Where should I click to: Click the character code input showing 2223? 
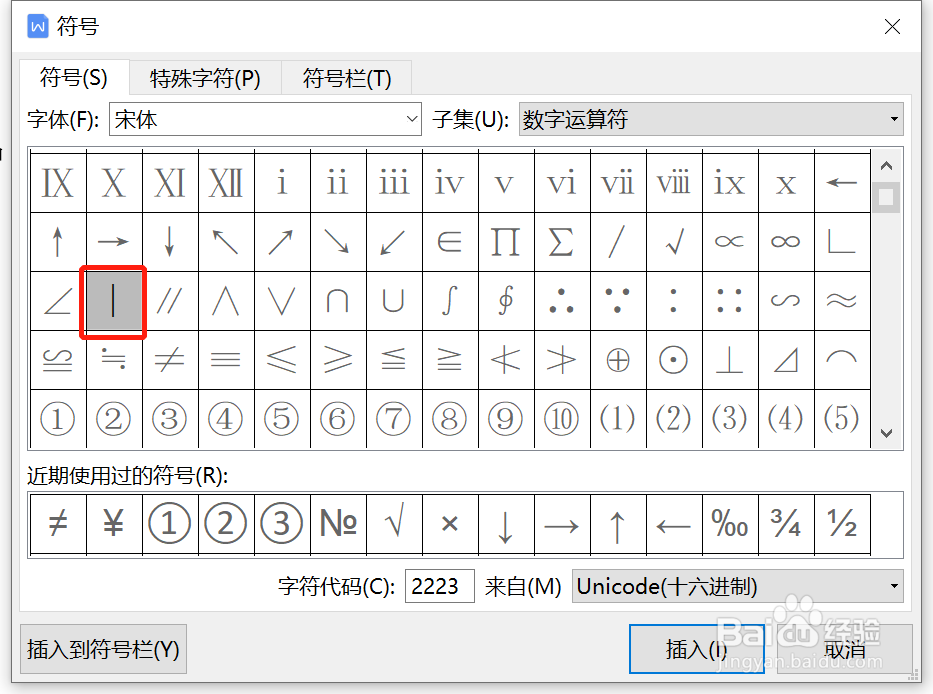pyautogui.click(x=440, y=586)
